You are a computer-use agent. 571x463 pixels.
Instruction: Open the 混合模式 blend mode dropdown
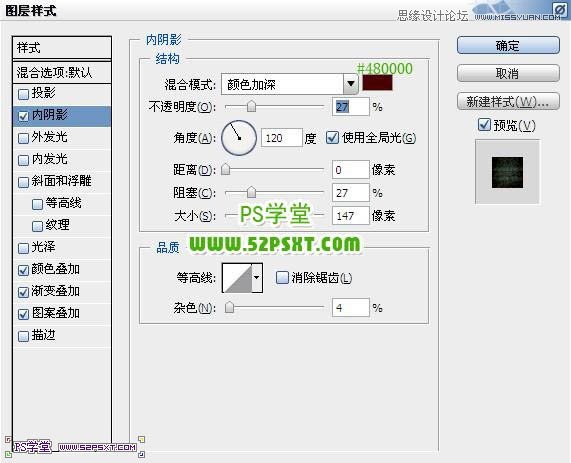point(290,85)
